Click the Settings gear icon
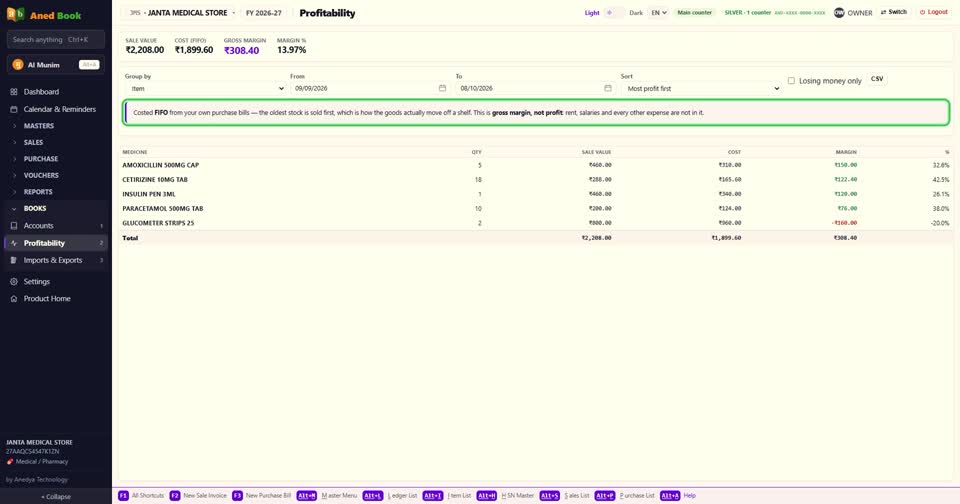 tap(13, 282)
